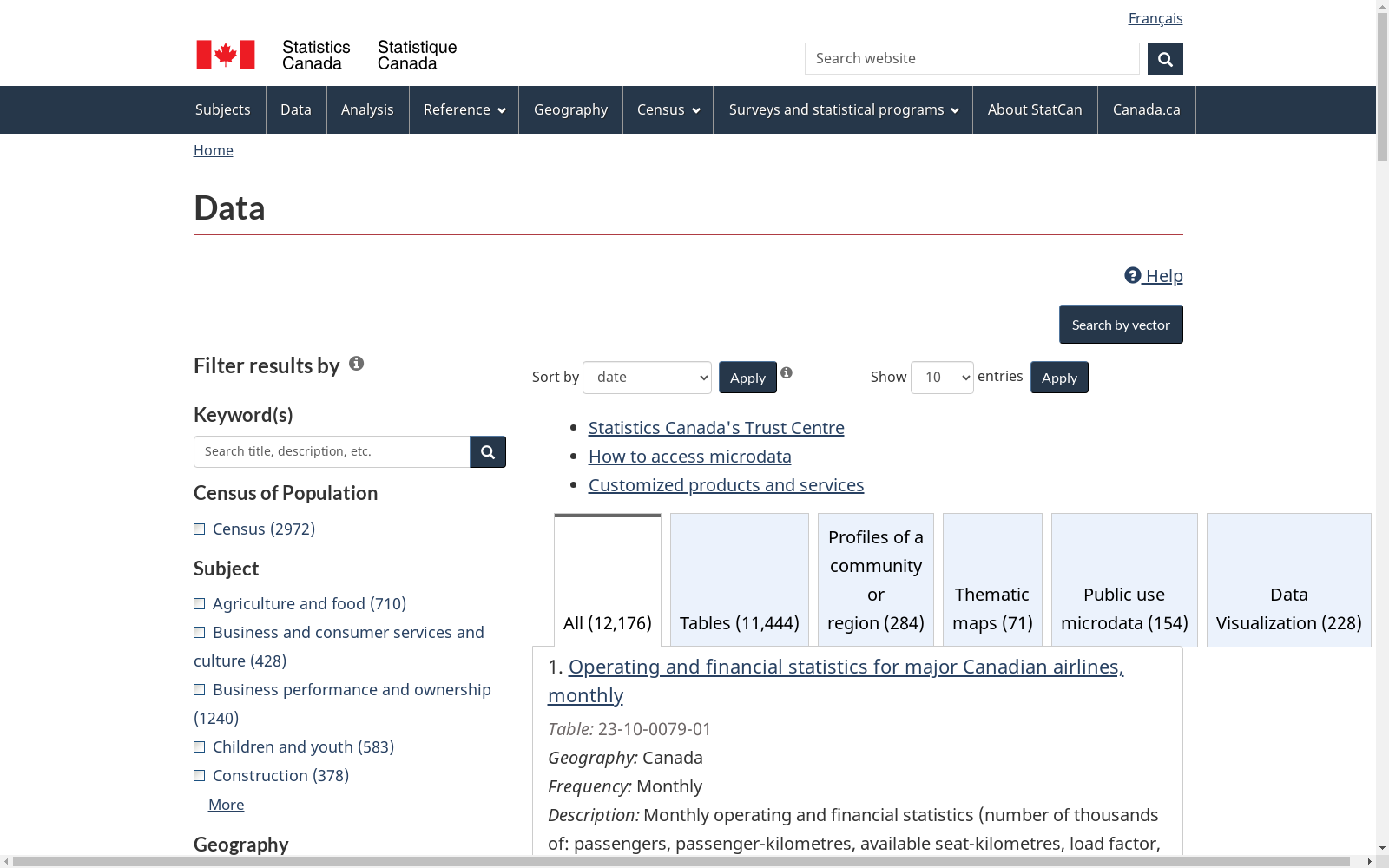
Task: Click the scroll down arrow of the vertical scrollbar
Action: 1382,848
